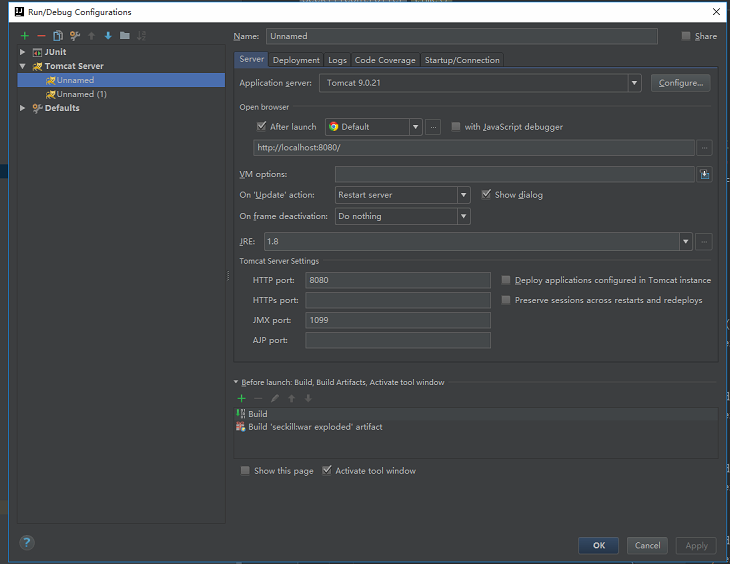This screenshot has width=730, height=564.
Task: Click the Defaults wrench icon in tree
Action: (x=38, y=108)
